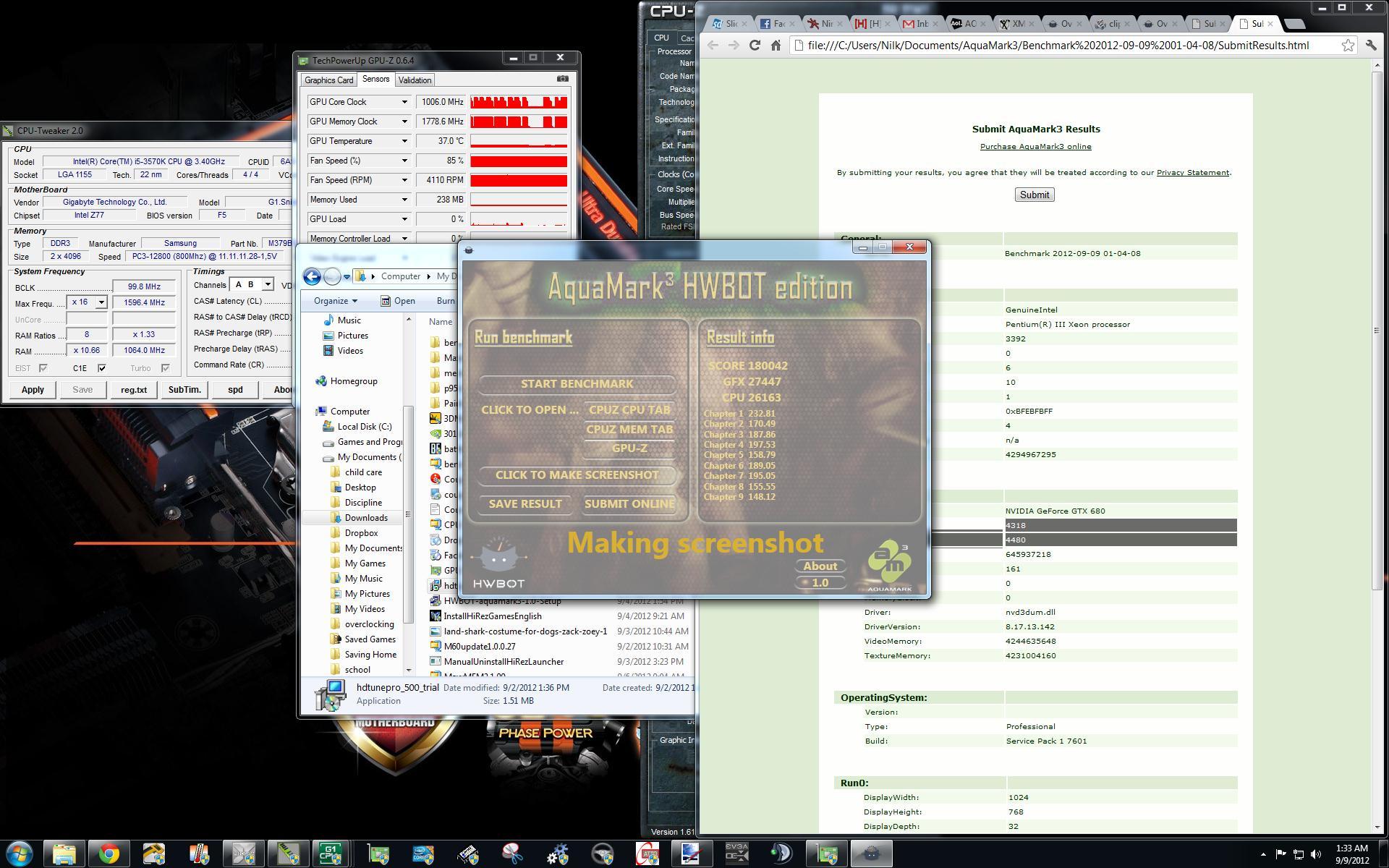Open the Channels A B dropdown
Screen dimensions: 1389x868
268,284
